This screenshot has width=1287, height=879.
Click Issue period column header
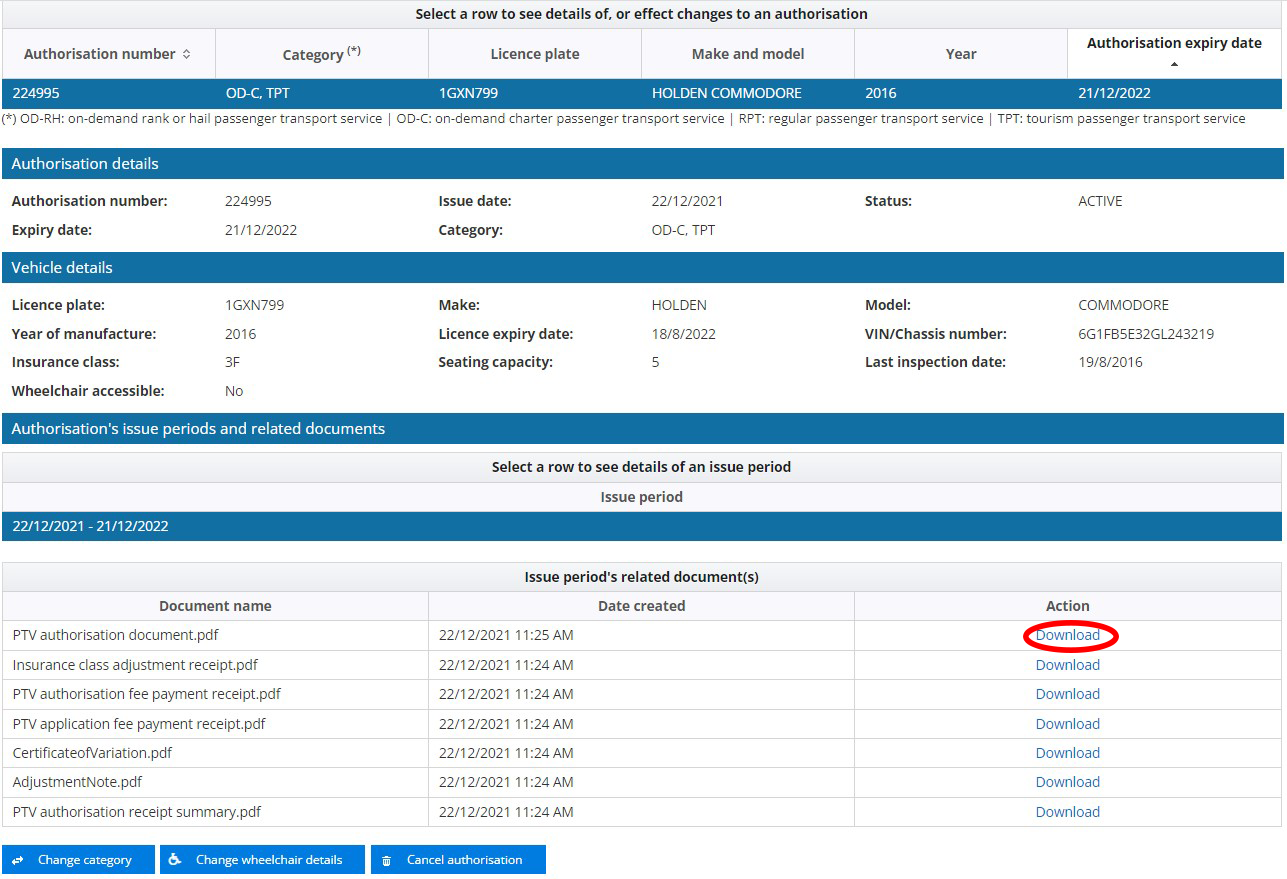pyautogui.click(x=642, y=497)
